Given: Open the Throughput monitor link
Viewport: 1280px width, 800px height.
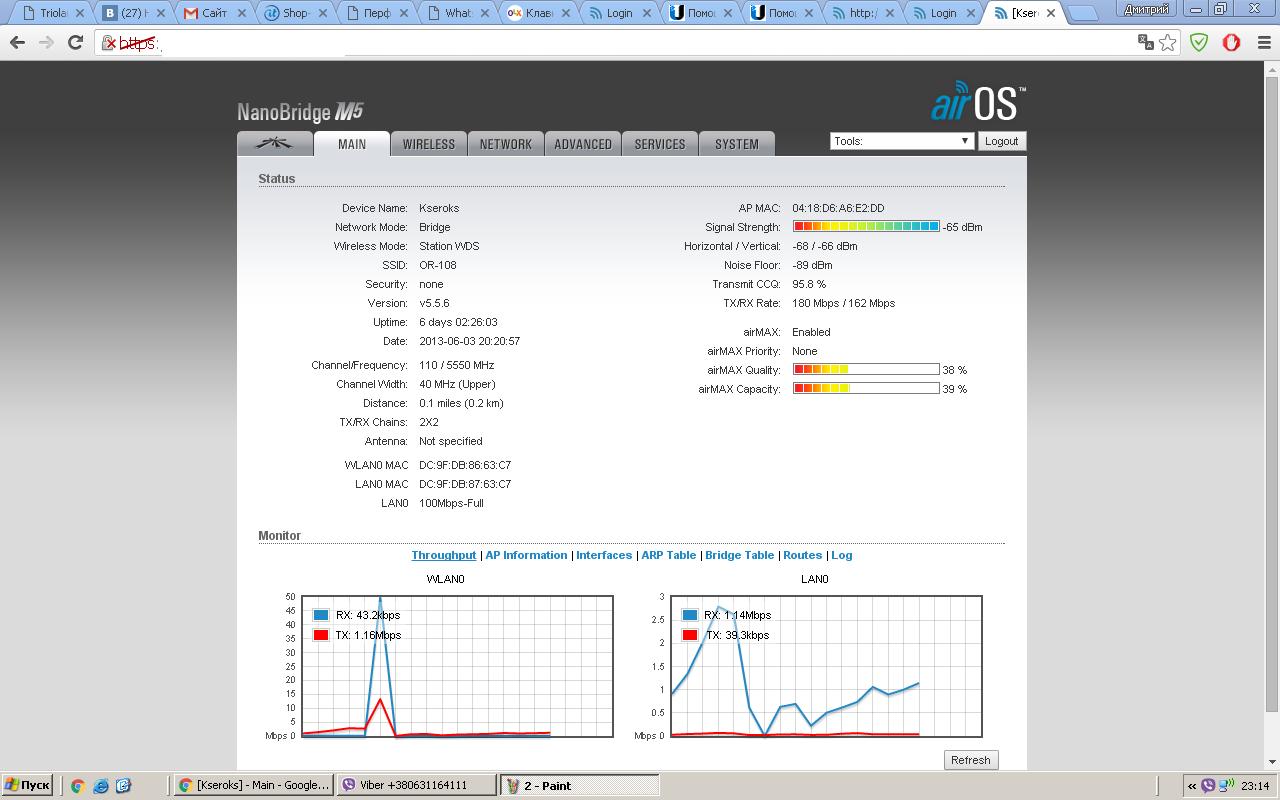Looking at the screenshot, I should click(444, 555).
